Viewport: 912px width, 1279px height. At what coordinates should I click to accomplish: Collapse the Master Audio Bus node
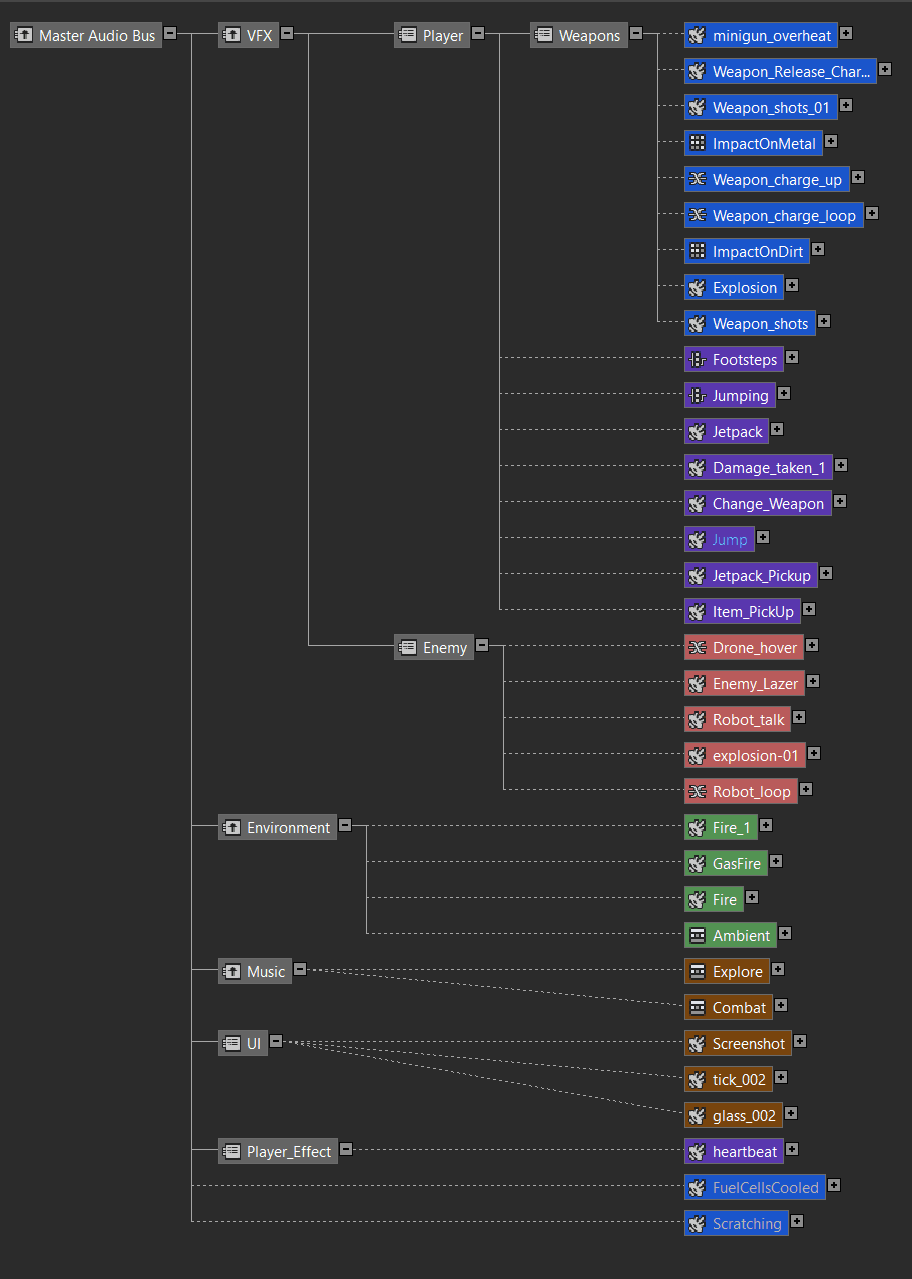[x=170, y=33]
